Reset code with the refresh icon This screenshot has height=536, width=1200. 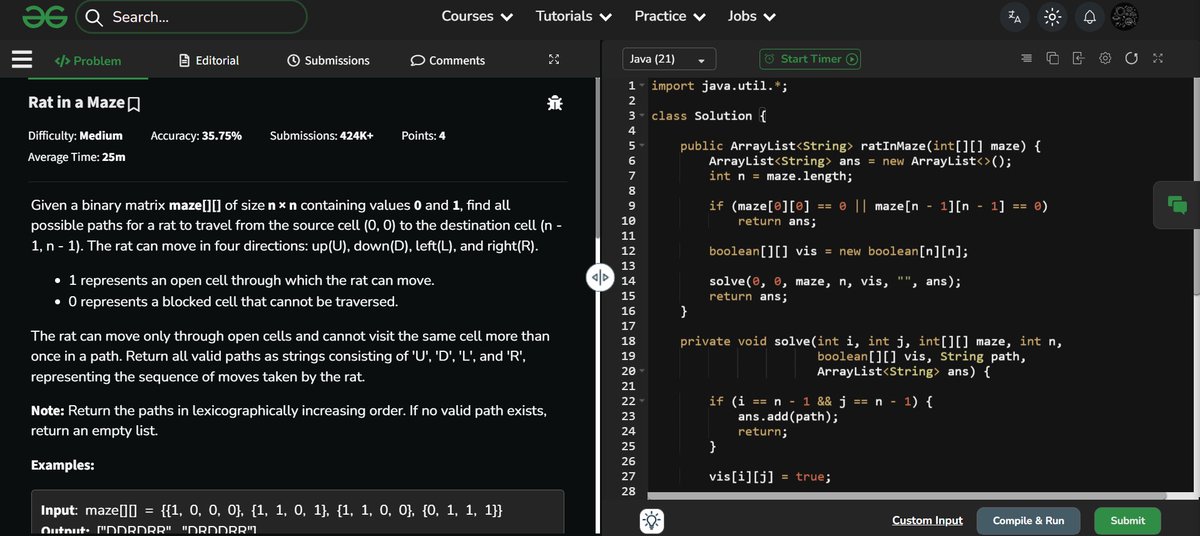click(x=1131, y=59)
